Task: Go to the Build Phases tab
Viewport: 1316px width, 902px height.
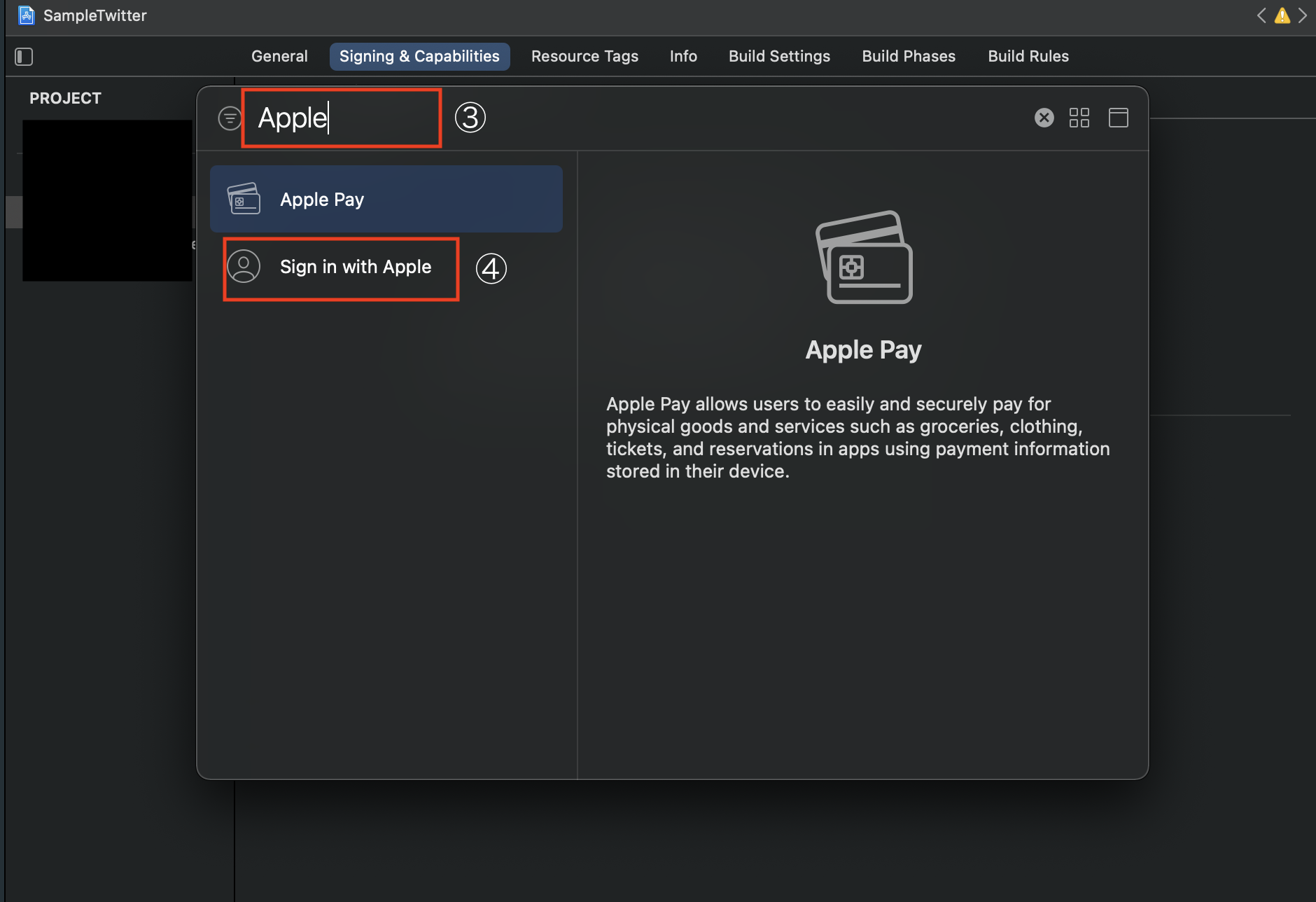Action: pyautogui.click(x=909, y=56)
